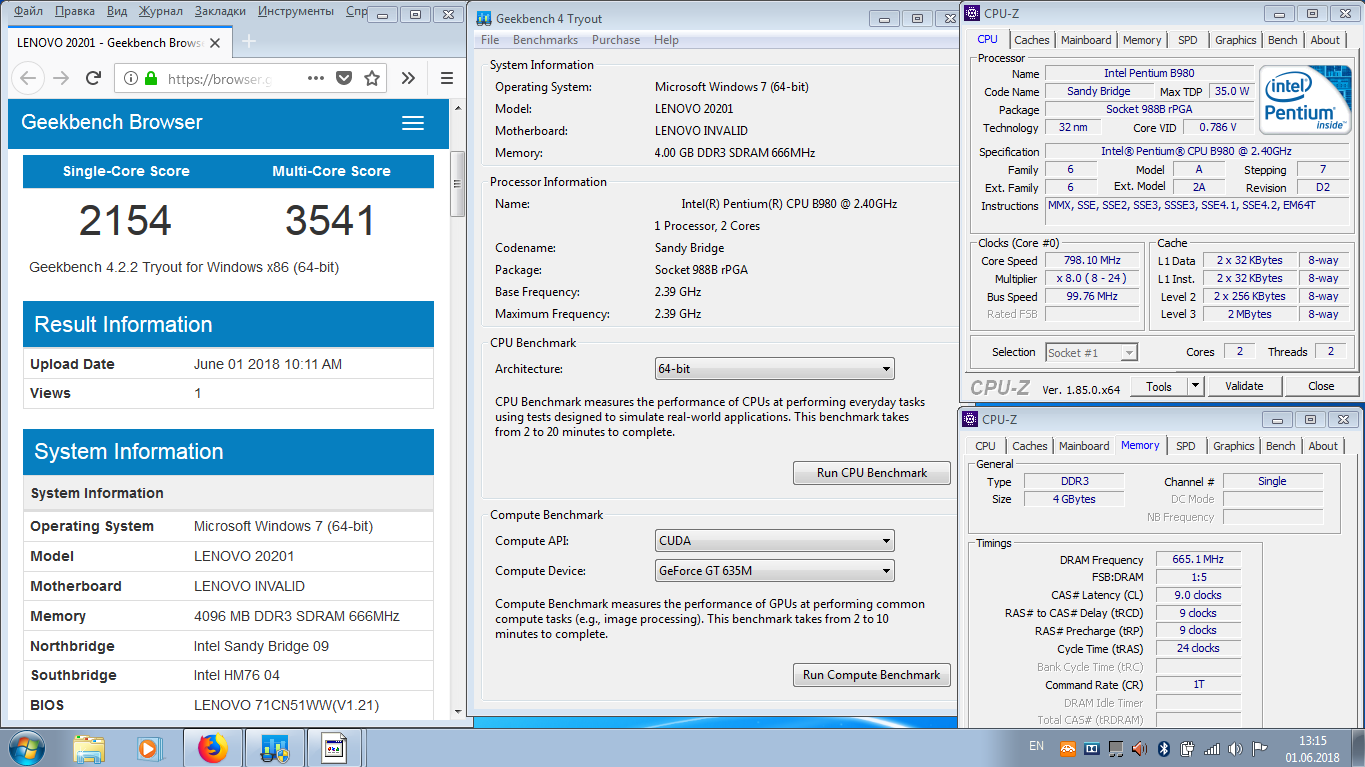
Task: Click the Single-Core Score value 2154
Action: (x=125, y=220)
